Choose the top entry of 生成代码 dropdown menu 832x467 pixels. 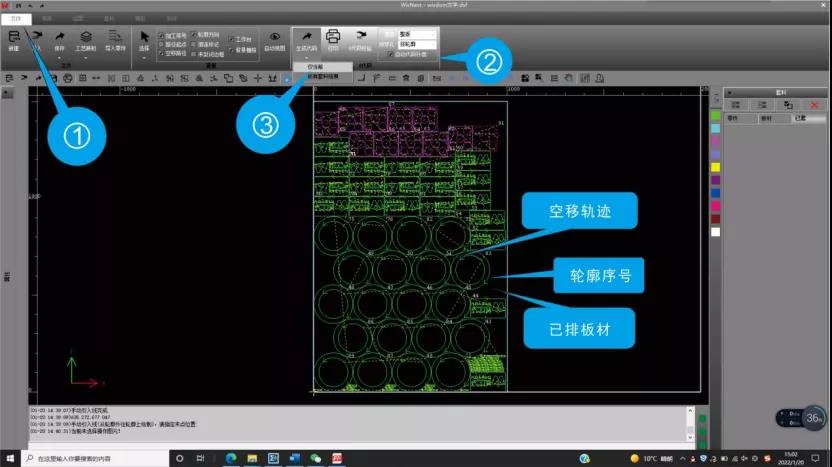click(x=322, y=67)
